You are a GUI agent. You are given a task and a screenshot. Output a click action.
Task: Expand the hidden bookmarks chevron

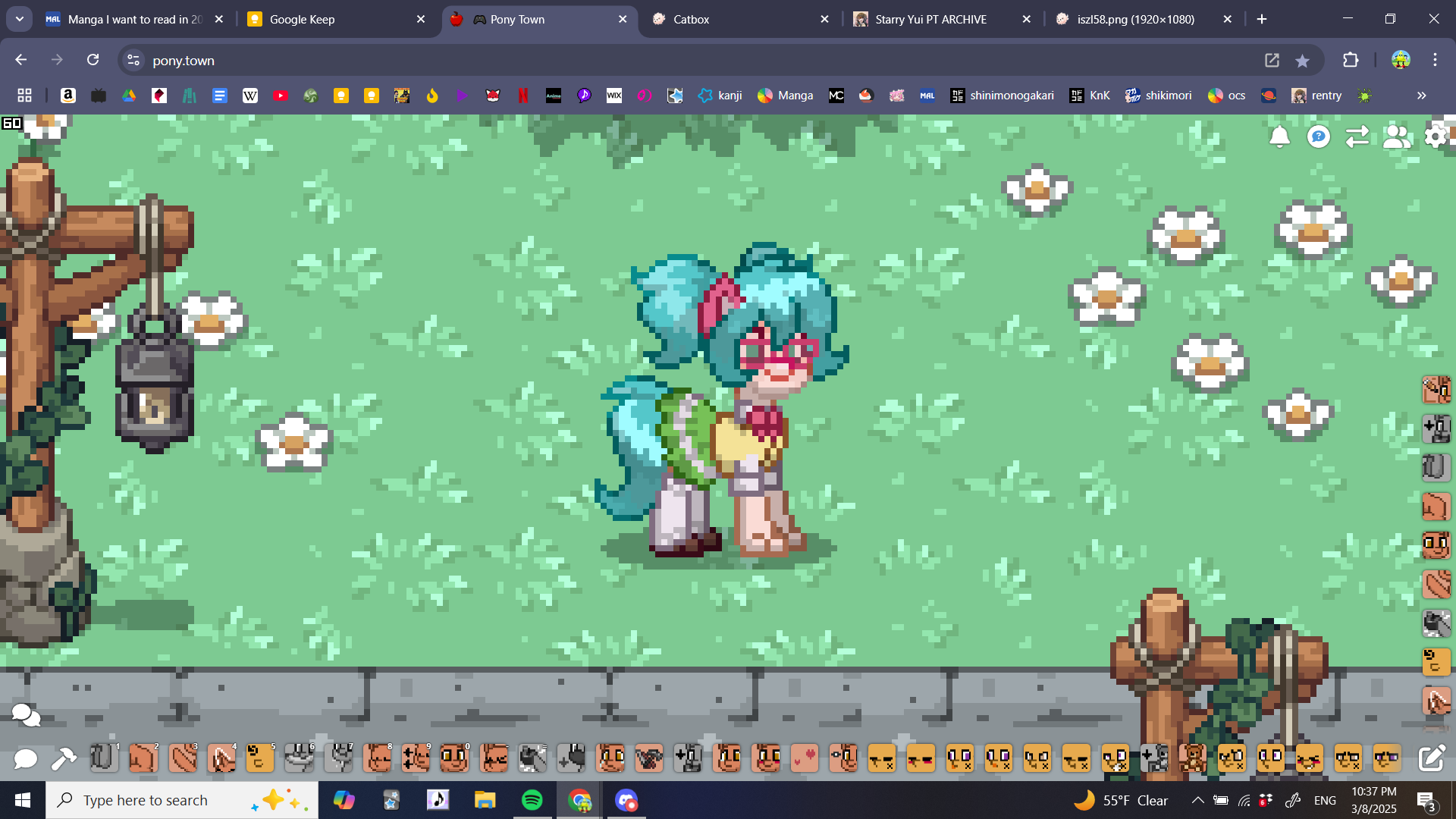[1421, 96]
